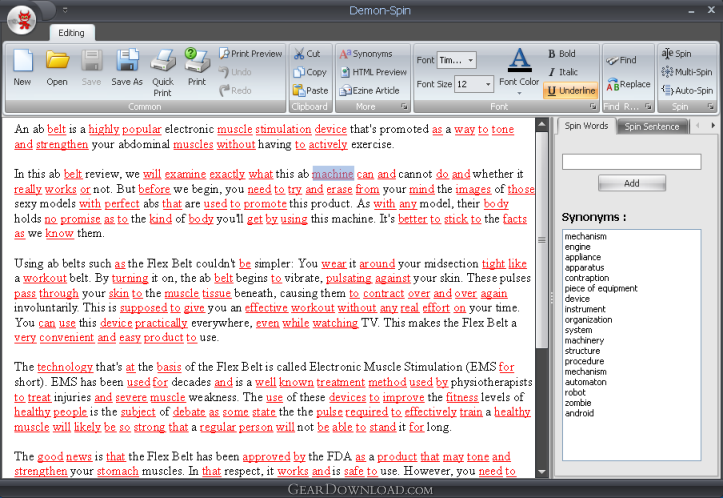This screenshot has height=498, width=723.
Task: Select synonym 'zombie' in the list
Action: click(x=578, y=403)
